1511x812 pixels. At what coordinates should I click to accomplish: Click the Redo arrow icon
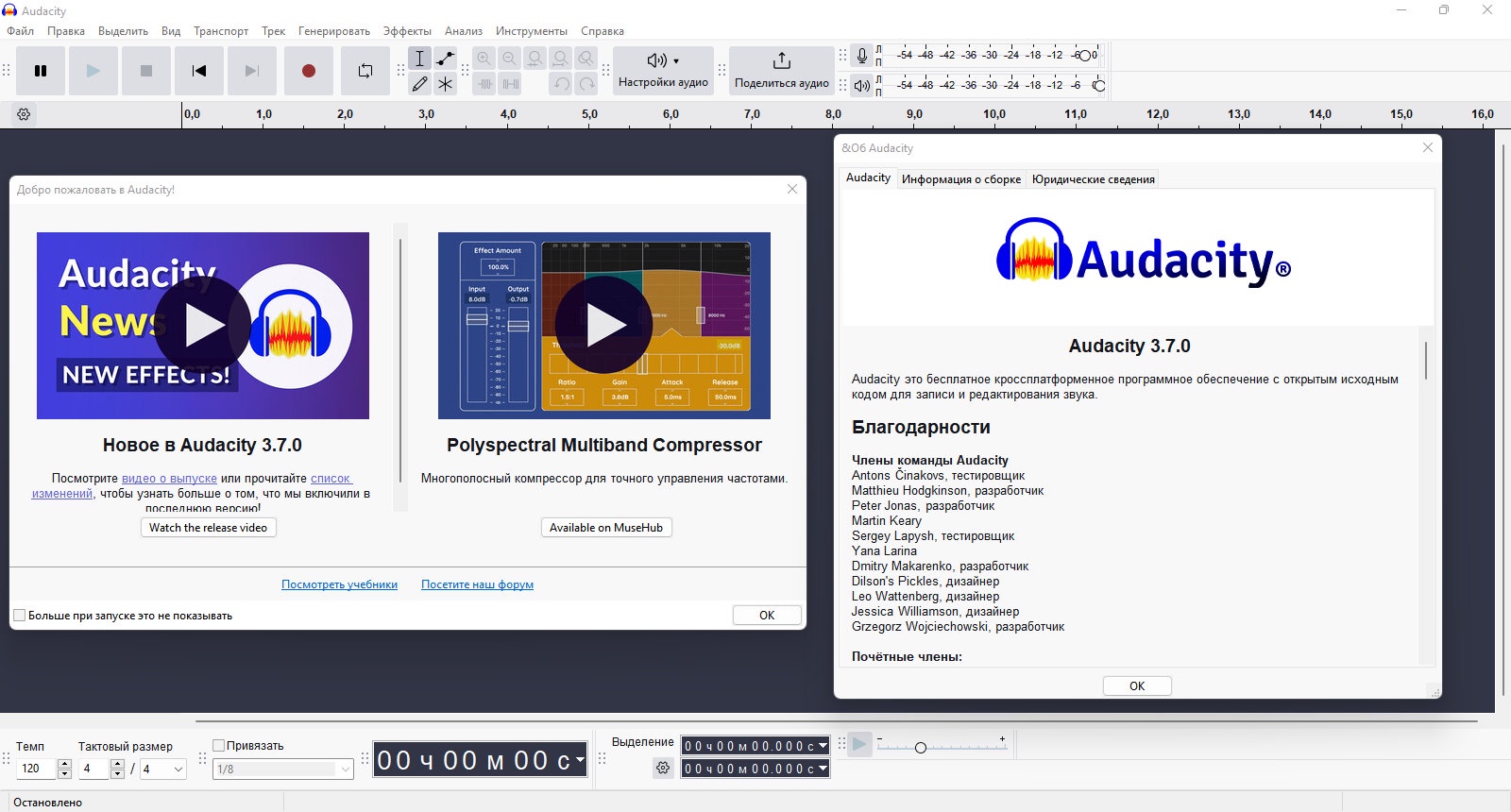586,84
